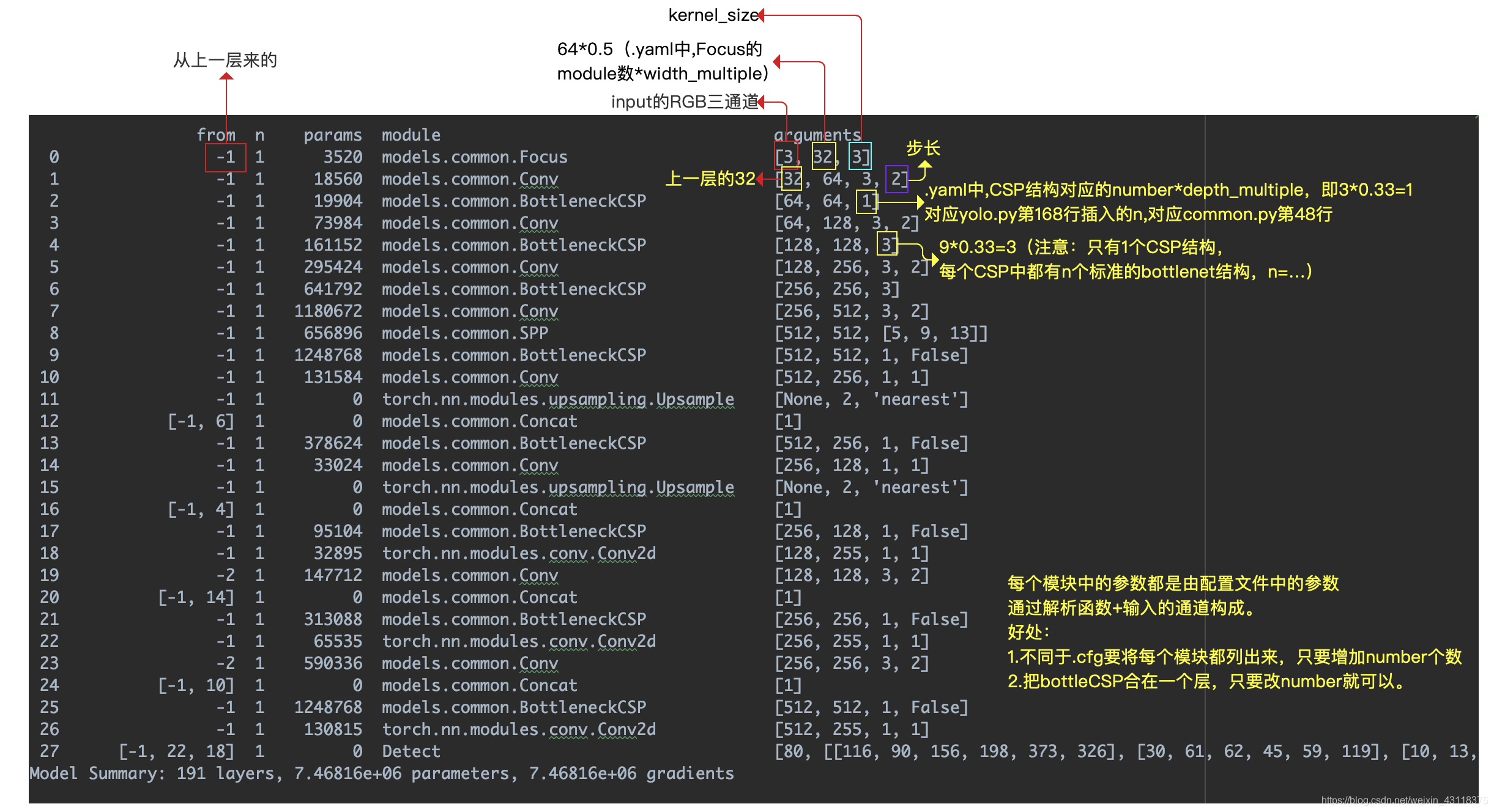This screenshot has height=812, width=1494.
Task: Click params value 161152
Action: 333,245
